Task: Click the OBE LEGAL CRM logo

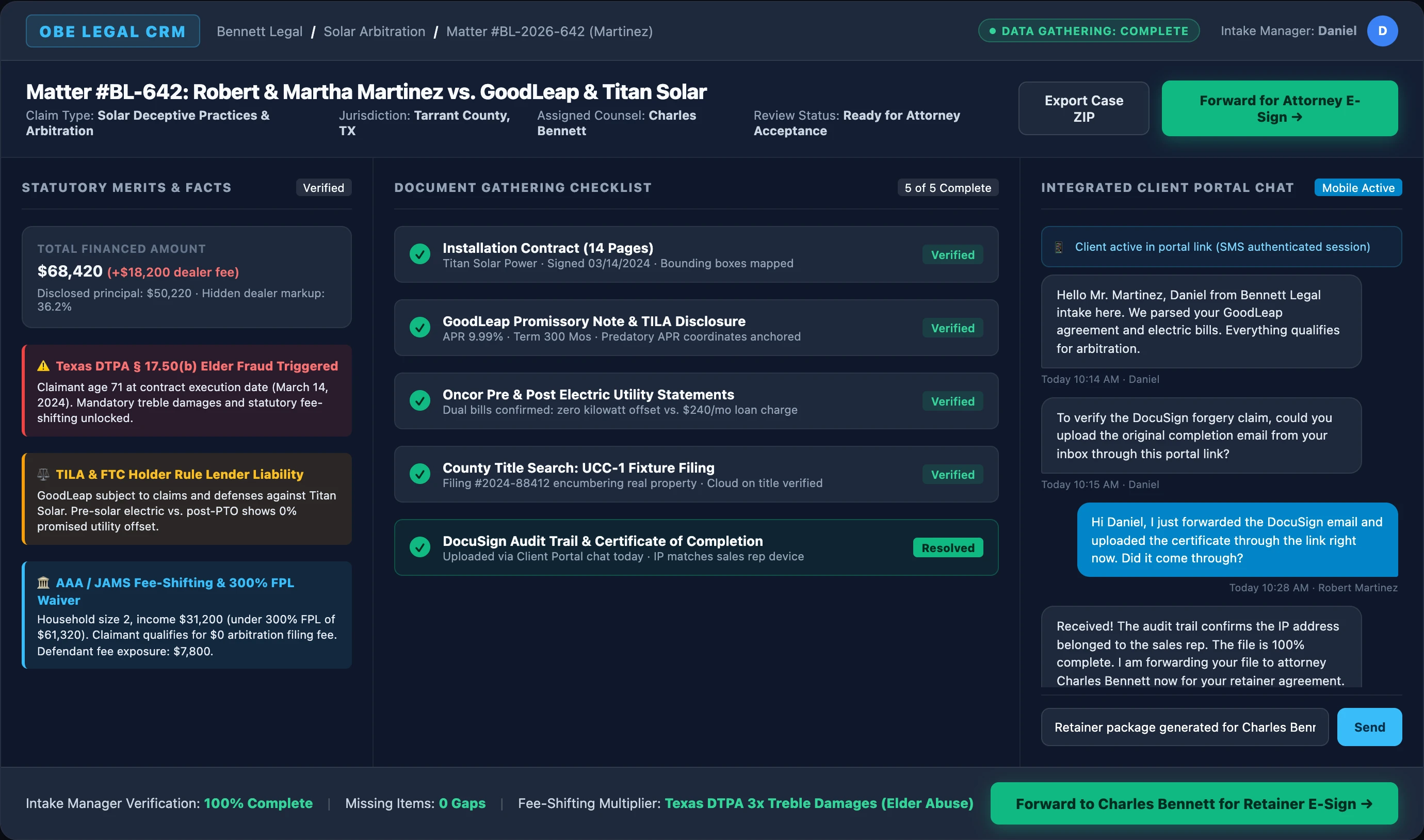Action: pyautogui.click(x=112, y=31)
